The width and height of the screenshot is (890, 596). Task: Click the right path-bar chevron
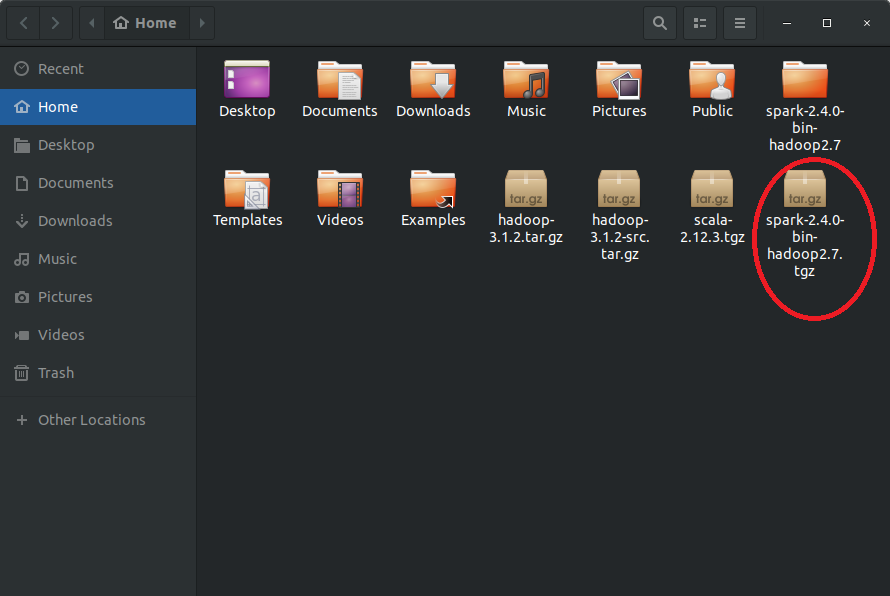pyautogui.click(x=202, y=23)
